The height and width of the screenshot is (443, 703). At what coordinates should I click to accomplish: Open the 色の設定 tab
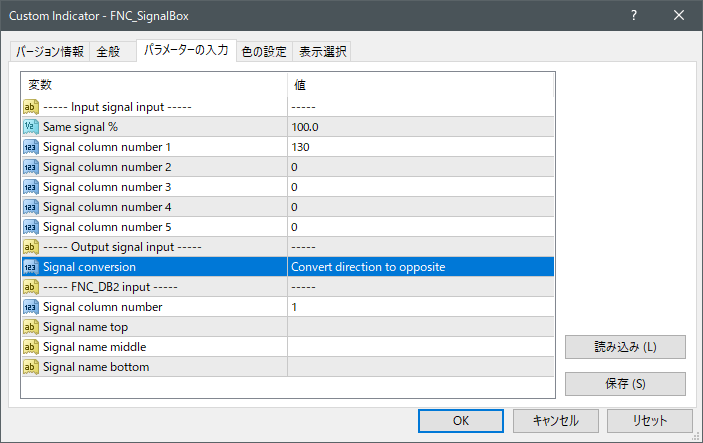coord(265,52)
